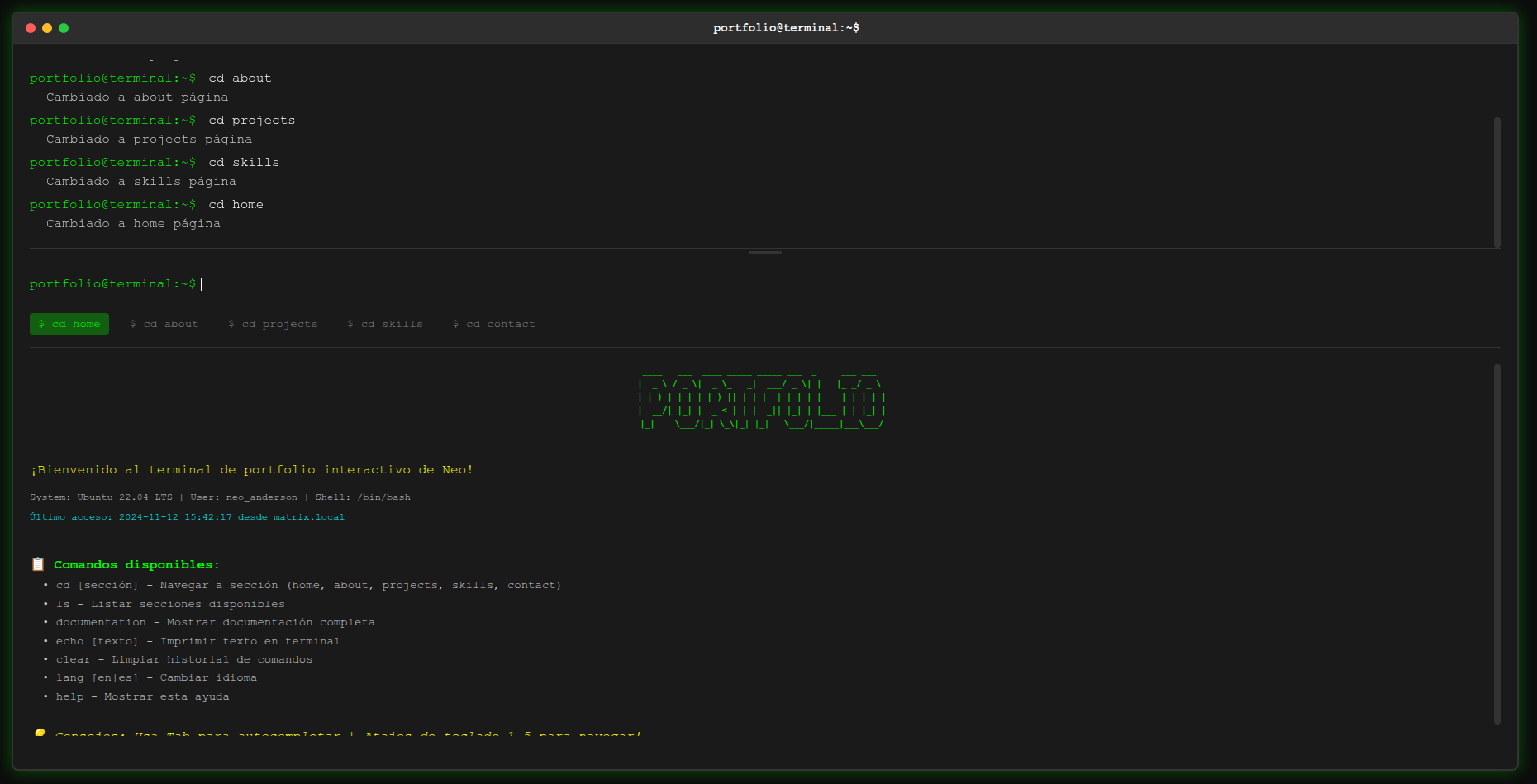Select the "$ cd home" navigation tab
This screenshot has width=1537, height=784.
[69, 324]
